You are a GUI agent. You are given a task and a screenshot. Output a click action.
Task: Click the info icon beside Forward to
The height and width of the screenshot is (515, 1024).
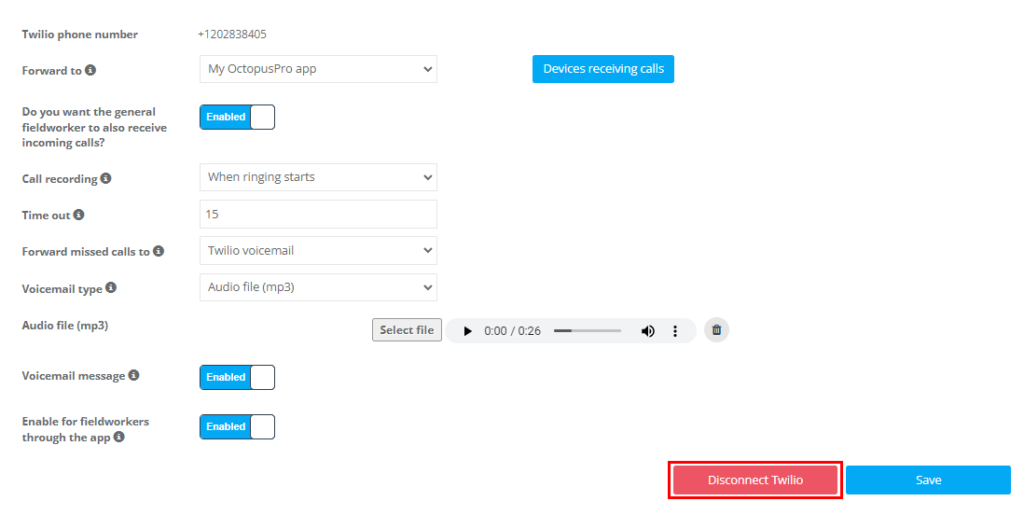tap(90, 70)
